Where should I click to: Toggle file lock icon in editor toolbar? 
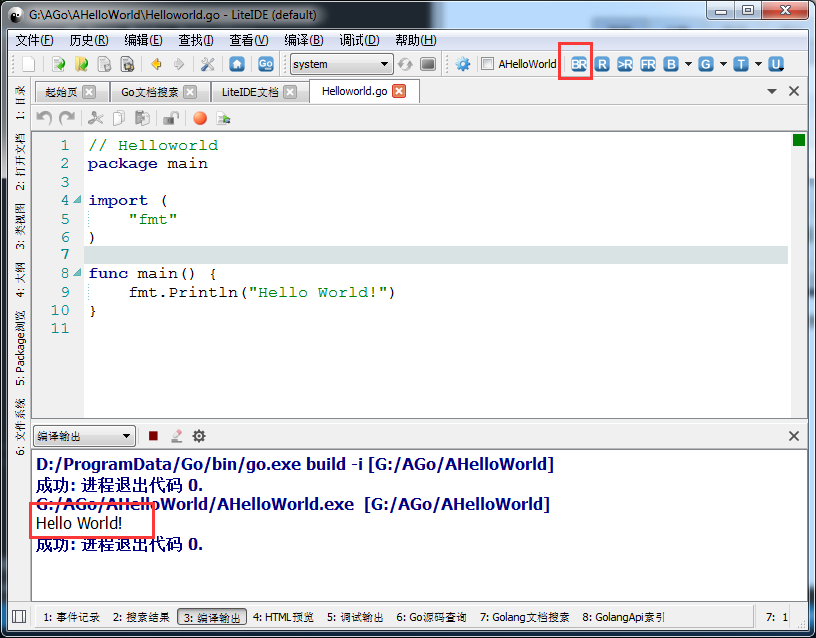point(171,118)
